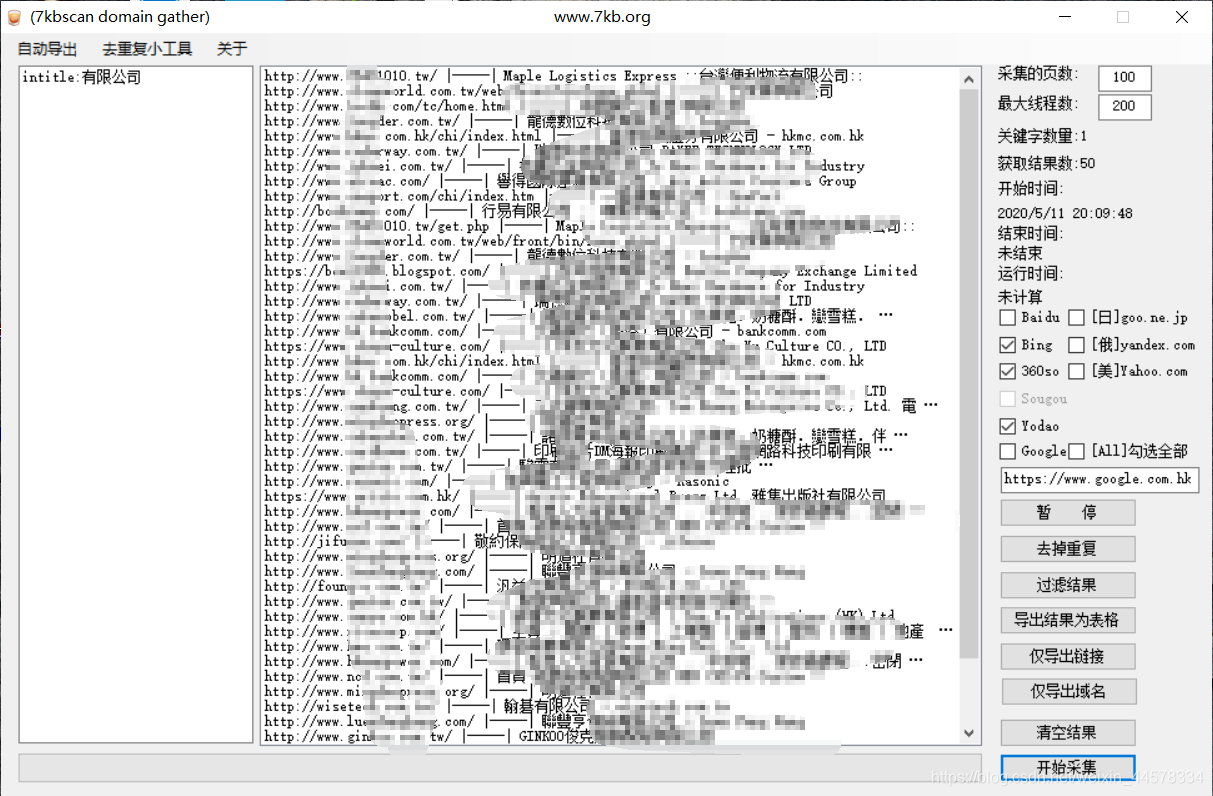Open the 关于 menu

232,49
